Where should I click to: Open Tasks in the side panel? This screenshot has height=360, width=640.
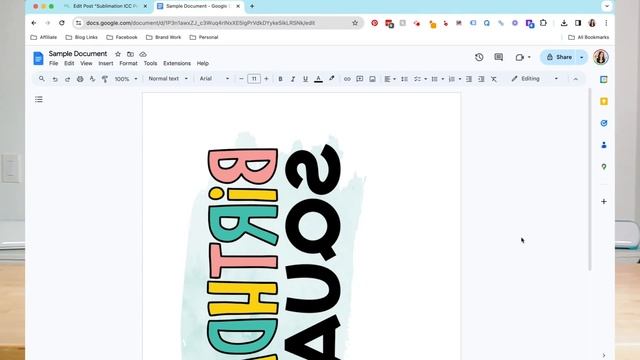(604, 123)
